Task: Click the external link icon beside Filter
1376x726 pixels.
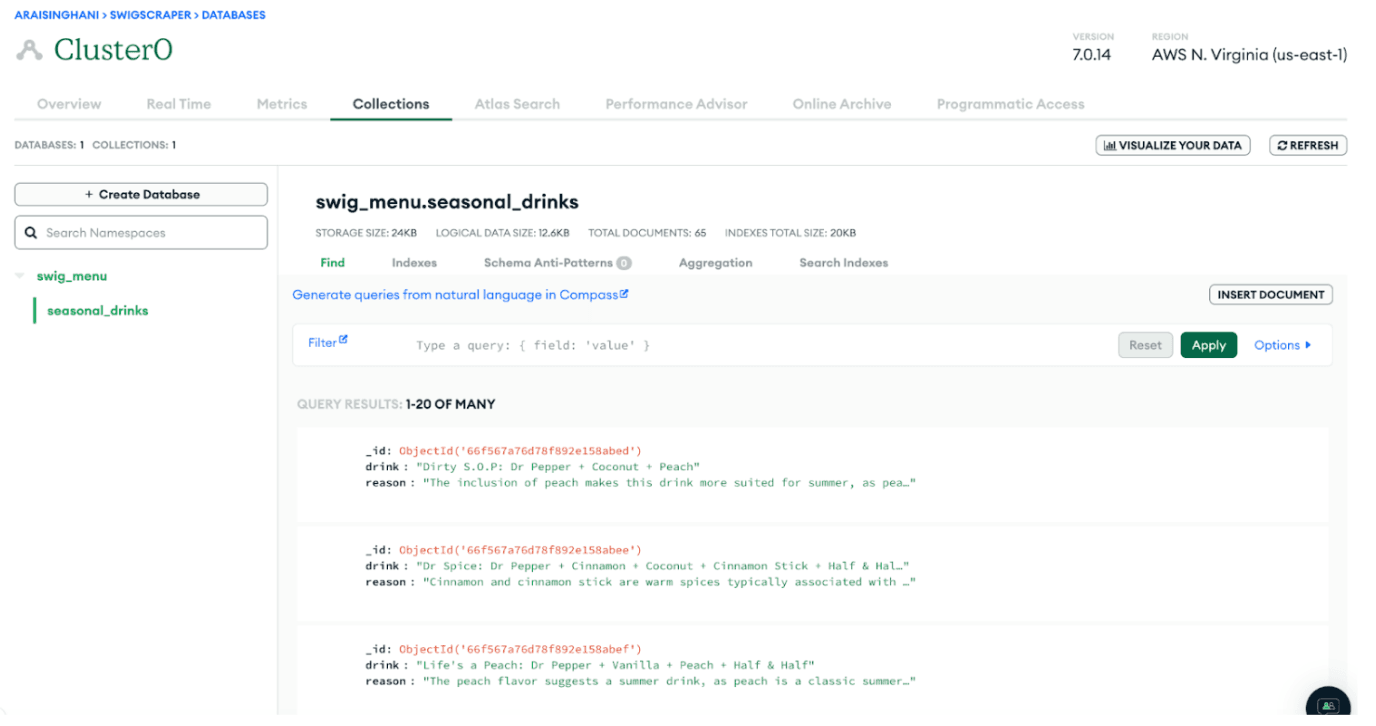Action: point(343,340)
